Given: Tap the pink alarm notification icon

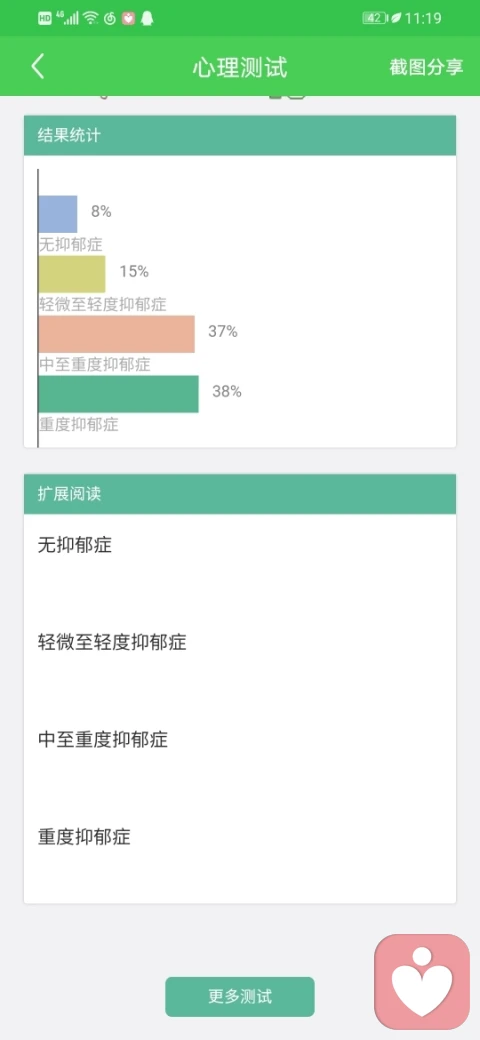Looking at the screenshot, I should 129,19.
